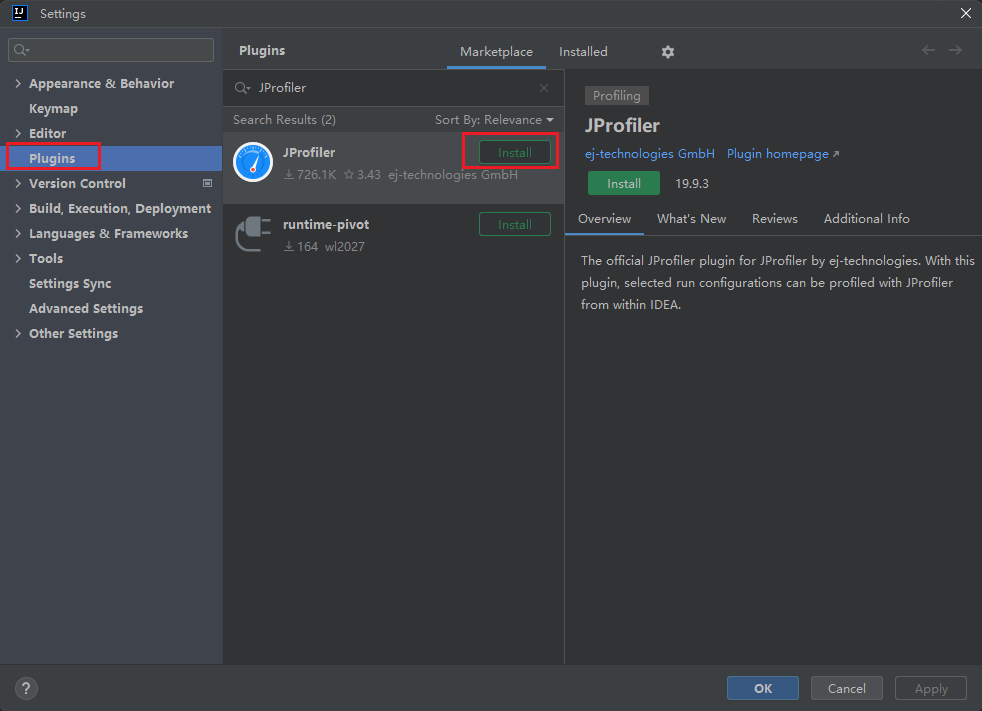The height and width of the screenshot is (711, 982).
Task: Click the JProfiler heading in details pane
Action: pyautogui.click(x=622, y=126)
